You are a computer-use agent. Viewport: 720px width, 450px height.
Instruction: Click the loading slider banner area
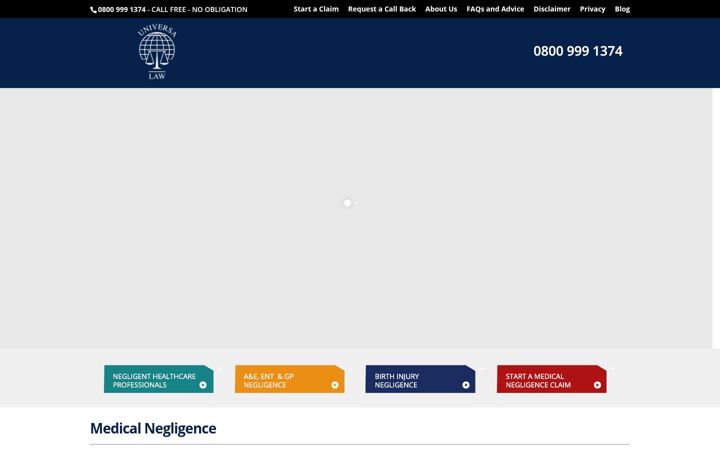click(356, 218)
